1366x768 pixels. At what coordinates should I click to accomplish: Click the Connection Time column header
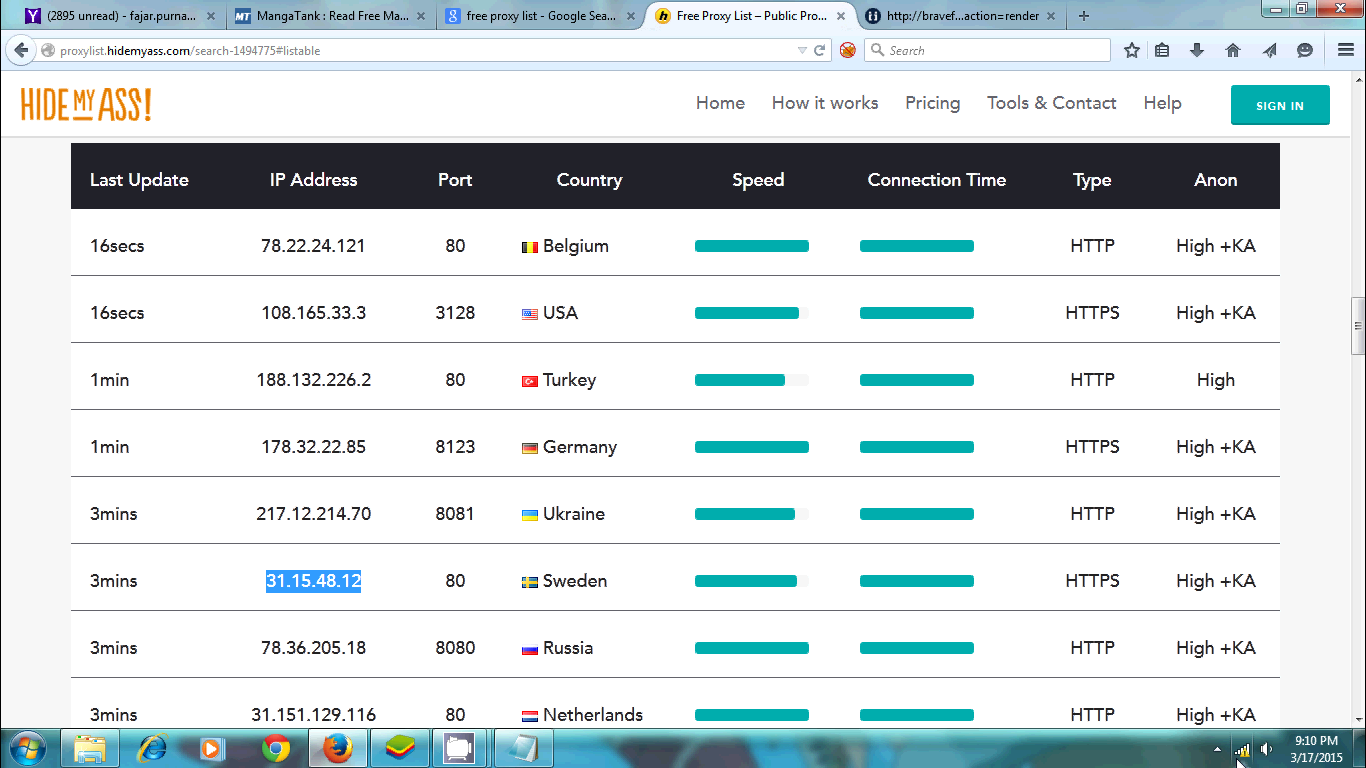937,180
